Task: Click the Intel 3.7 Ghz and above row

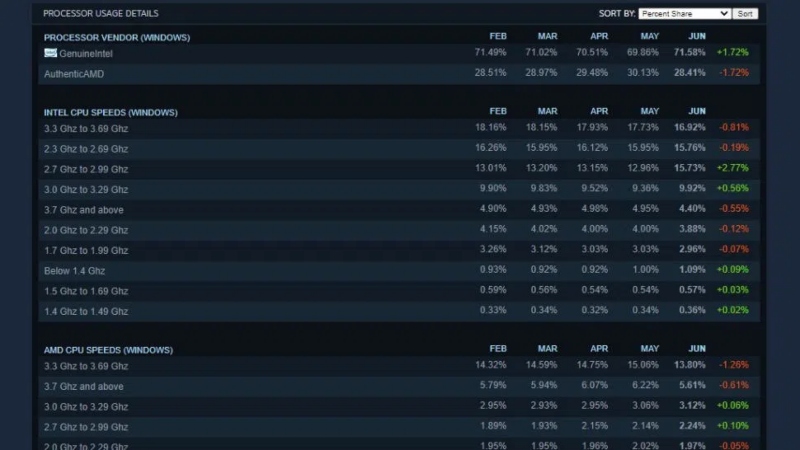Action: pyautogui.click(x=83, y=210)
